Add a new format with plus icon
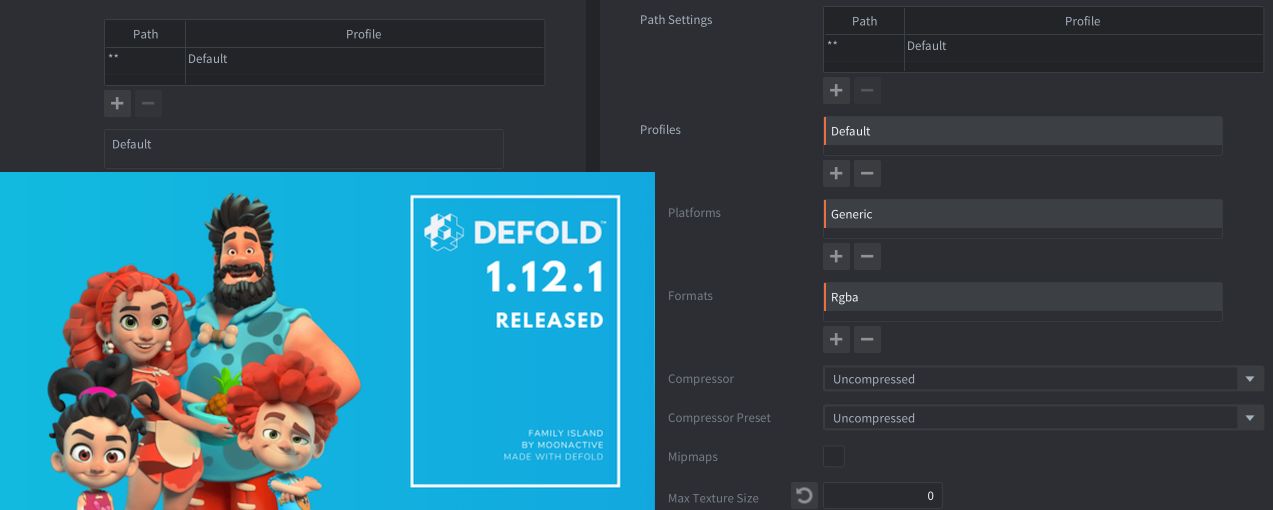The height and width of the screenshot is (510, 1273). pyautogui.click(x=836, y=339)
